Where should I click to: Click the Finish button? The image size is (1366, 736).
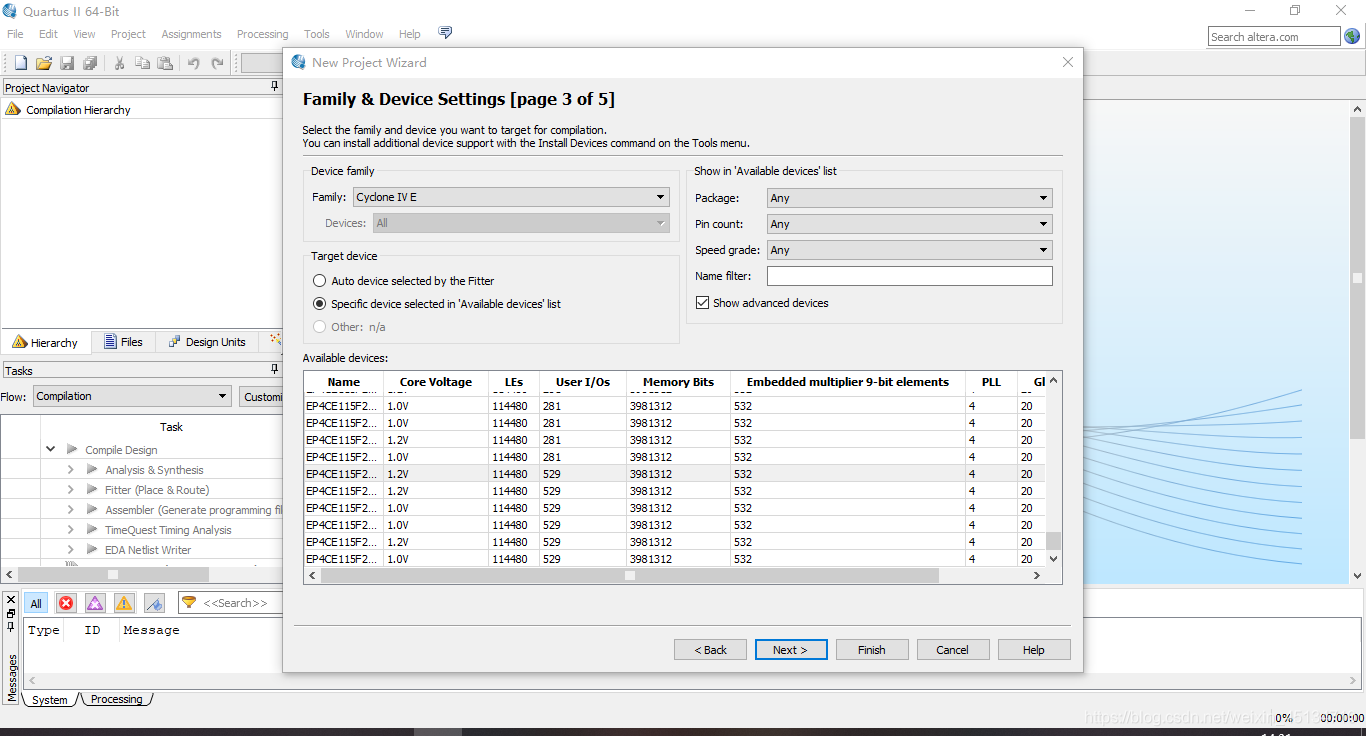(872, 650)
